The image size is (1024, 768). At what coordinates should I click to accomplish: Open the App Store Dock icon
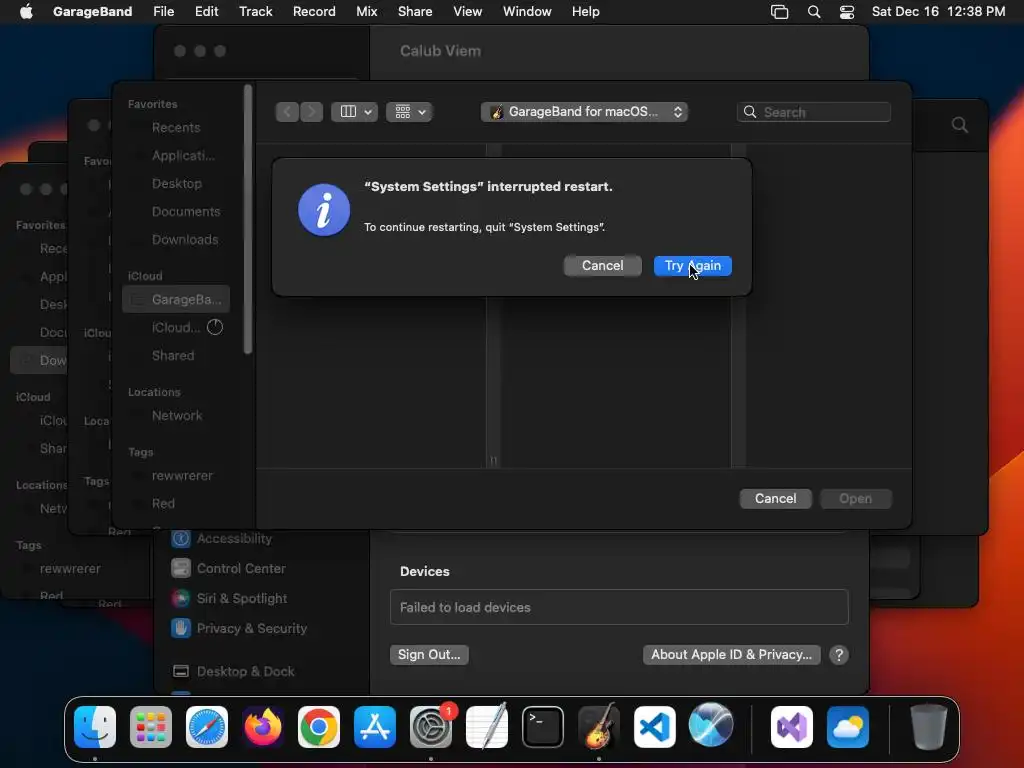[375, 727]
